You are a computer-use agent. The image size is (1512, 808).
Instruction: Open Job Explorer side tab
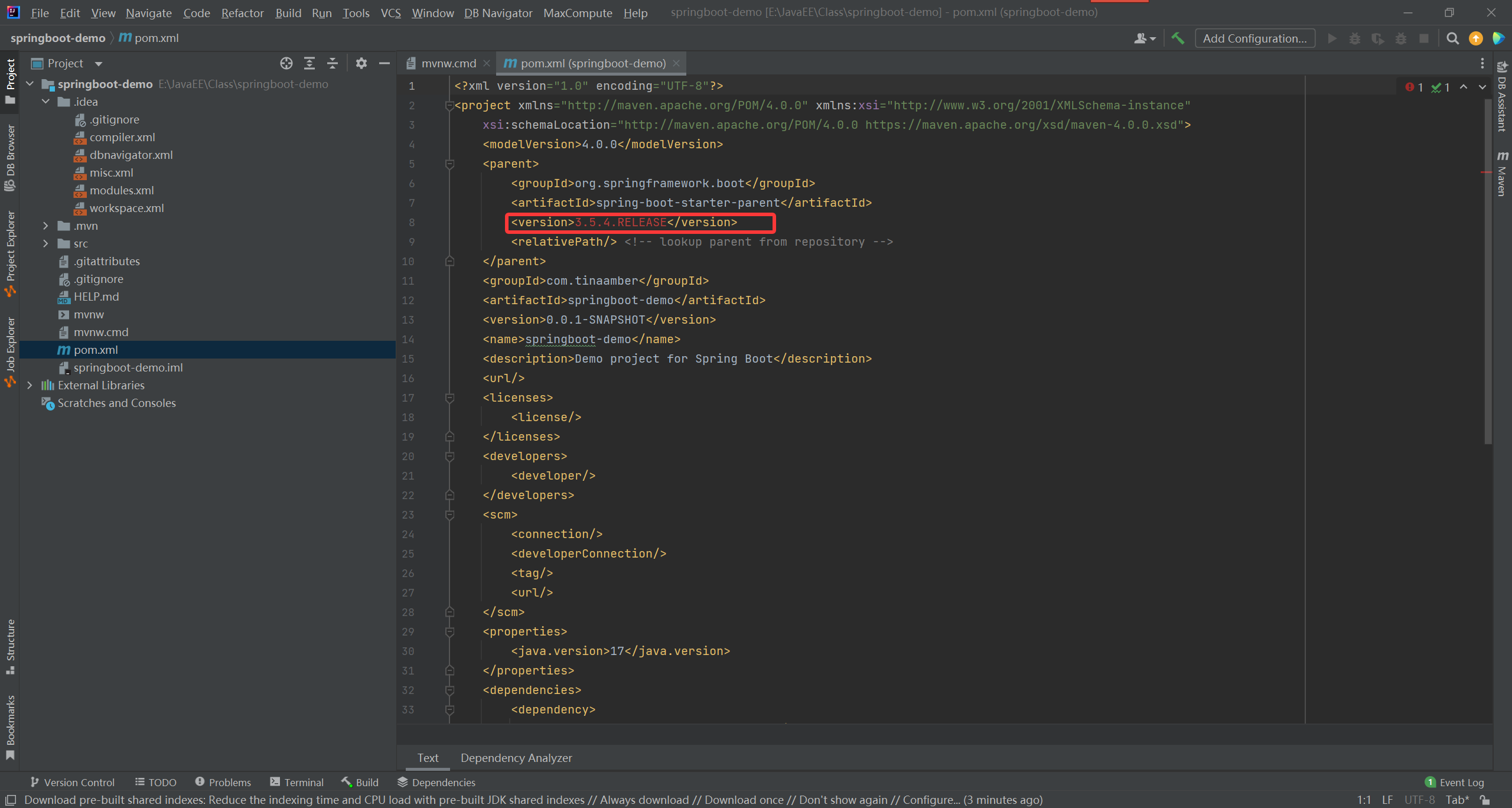point(10,352)
